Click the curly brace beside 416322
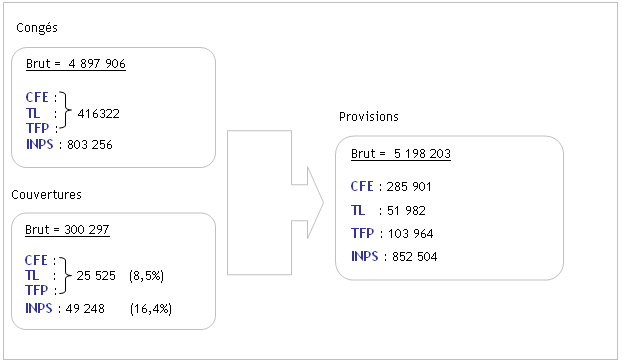This screenshot has height=363, width=622. (65, 111)
